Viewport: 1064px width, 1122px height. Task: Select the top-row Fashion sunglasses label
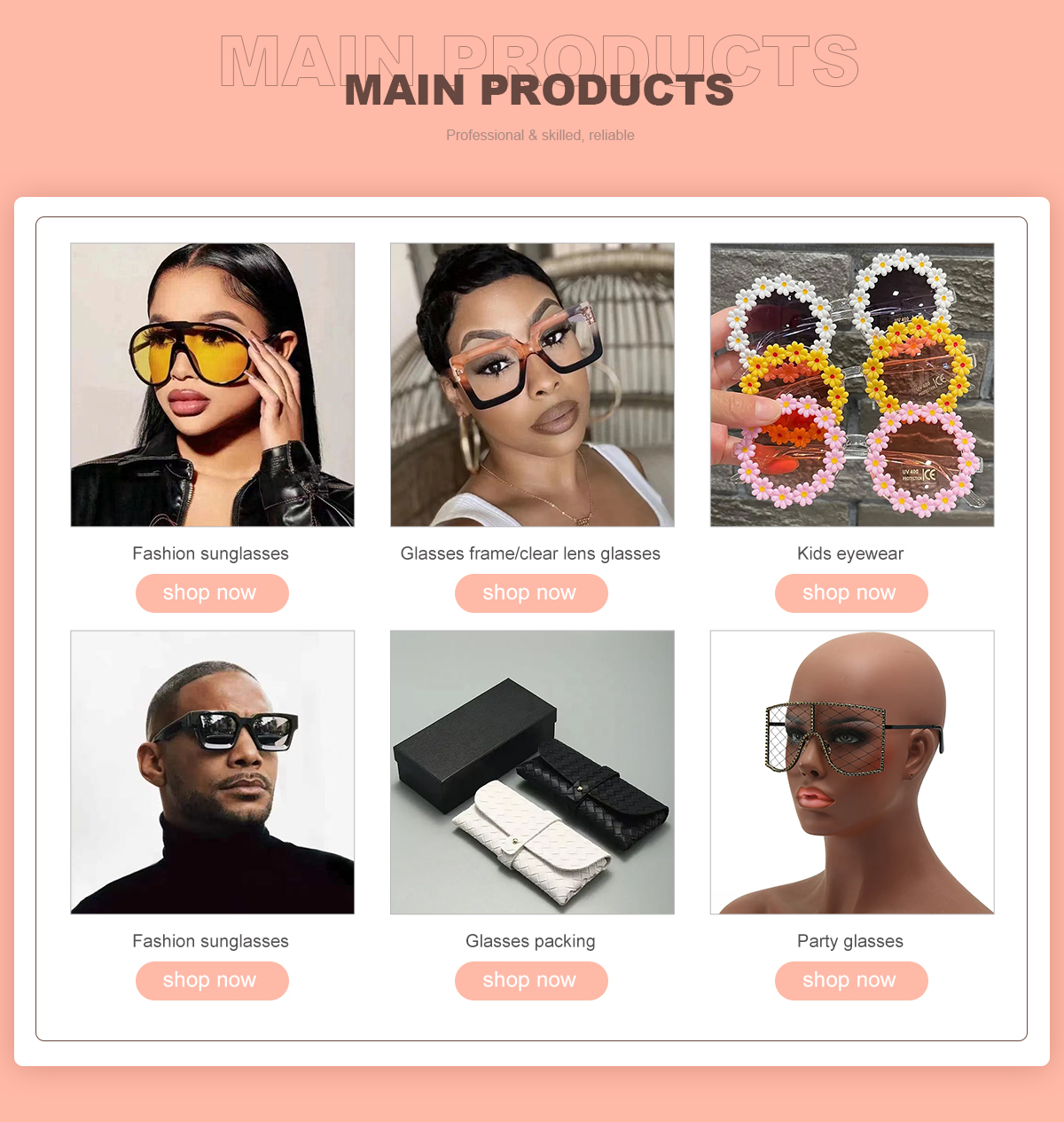point(211,553)
